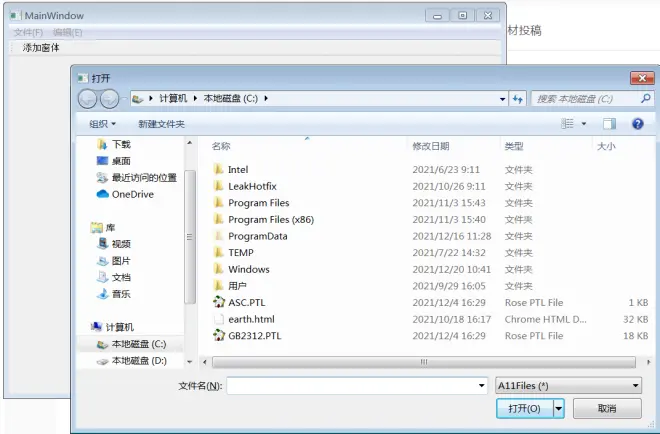Toggle the preview pane icon

click(x=609, y=124)
